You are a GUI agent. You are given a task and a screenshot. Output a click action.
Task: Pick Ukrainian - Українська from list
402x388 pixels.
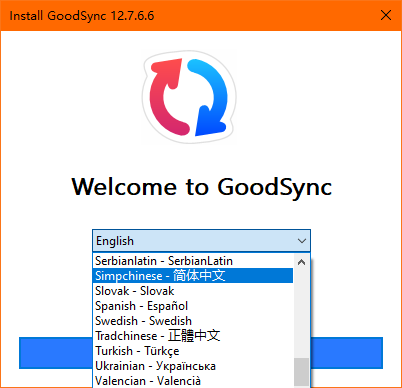coord(193,366)
